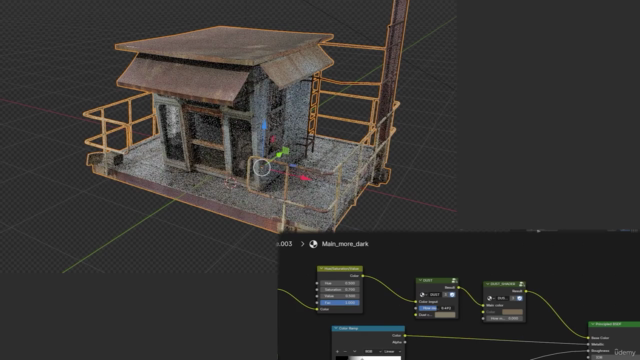Click the node group icon on DUST_SHADER header
640x360 pixels.
tap(521, 284)
